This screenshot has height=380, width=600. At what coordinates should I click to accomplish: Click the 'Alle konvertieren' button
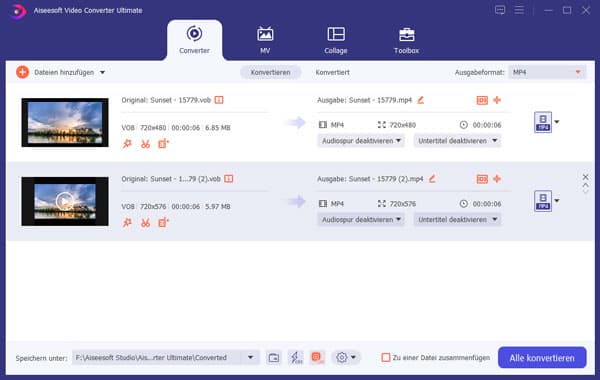542,358
